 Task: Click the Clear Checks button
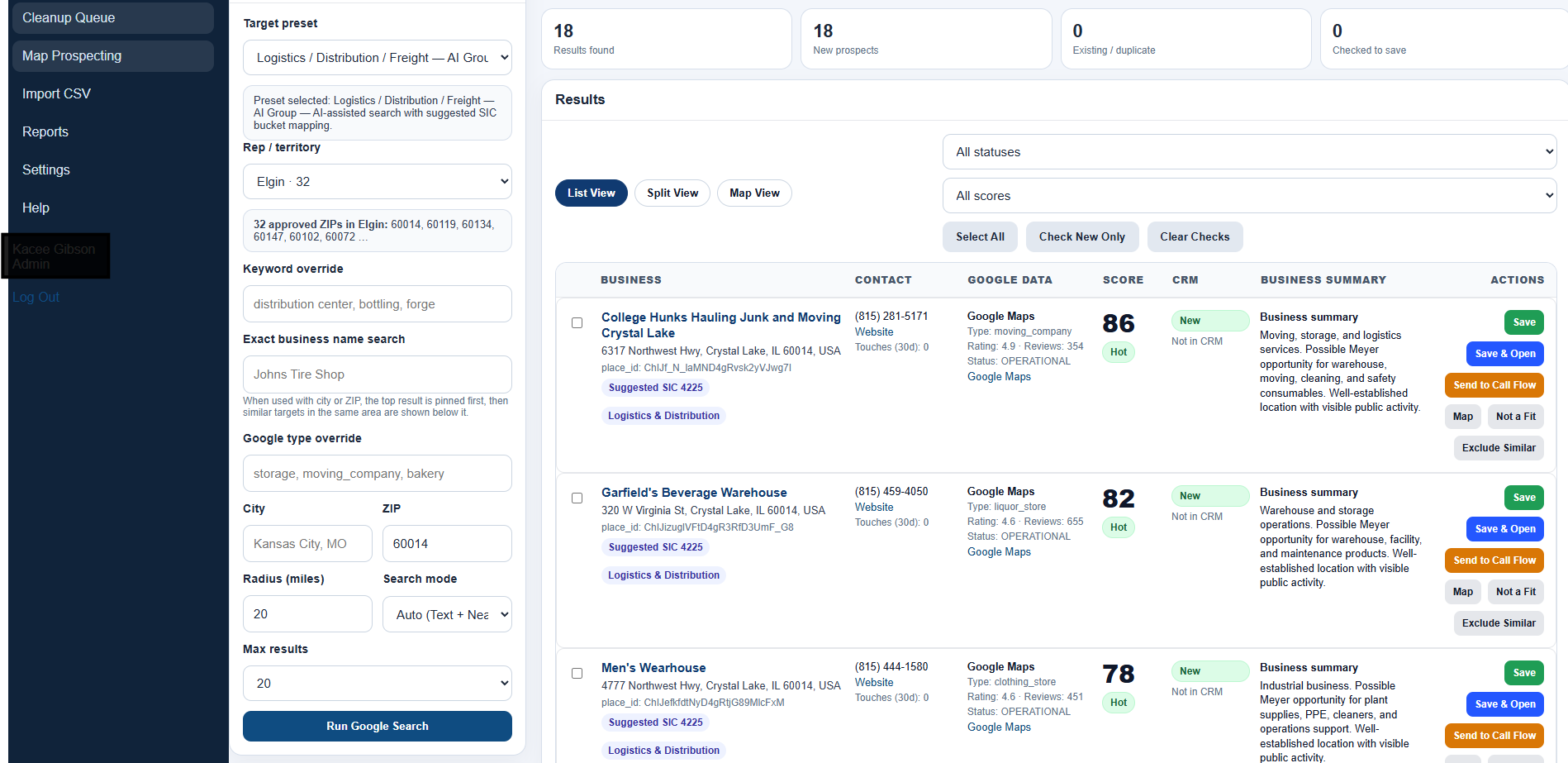pyautogui.click(x=1195, y=237)
